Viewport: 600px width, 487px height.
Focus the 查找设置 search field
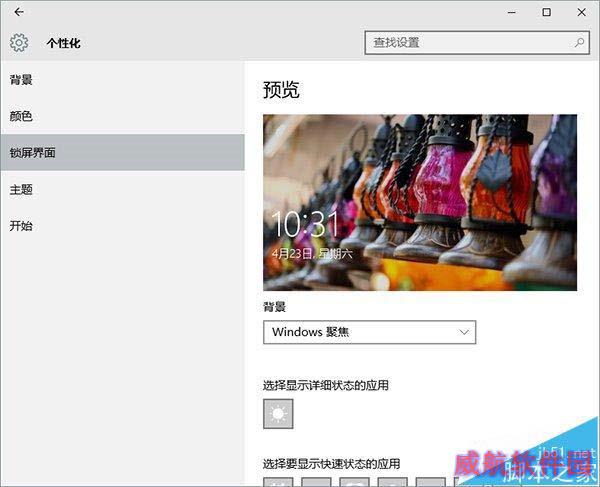click(477, 42)
